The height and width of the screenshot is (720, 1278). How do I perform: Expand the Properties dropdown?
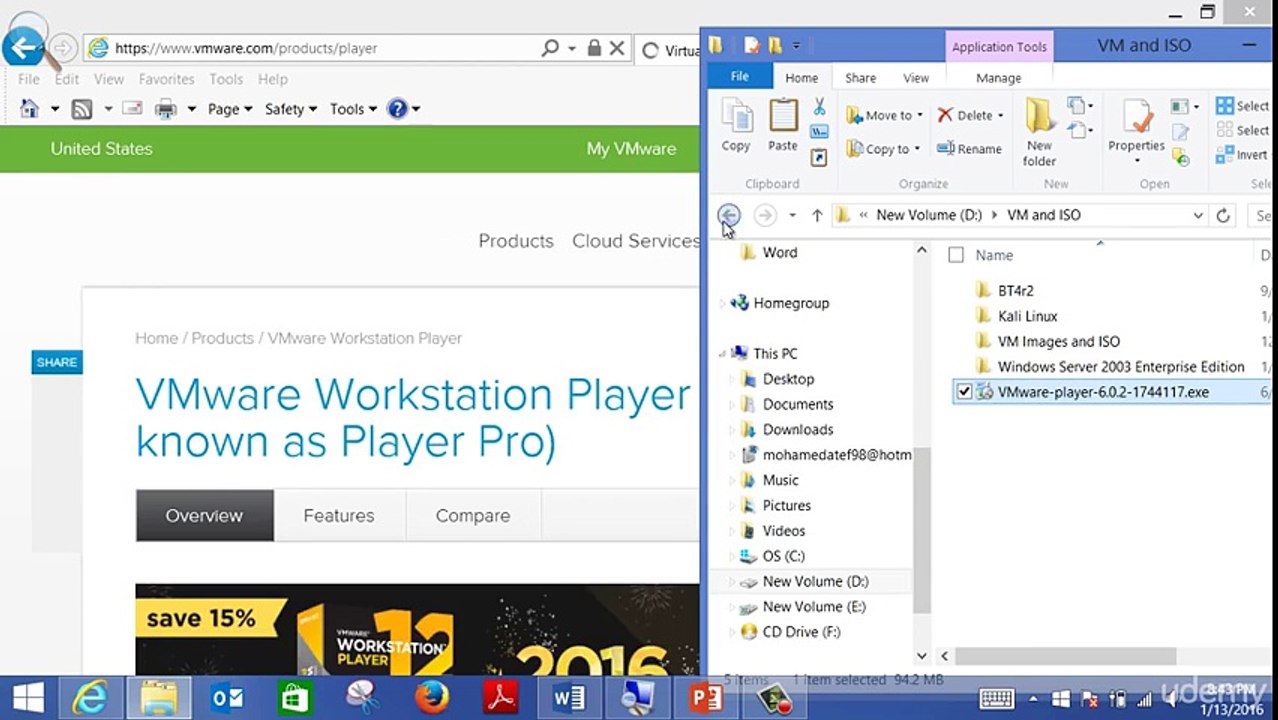click(1136, 160)
